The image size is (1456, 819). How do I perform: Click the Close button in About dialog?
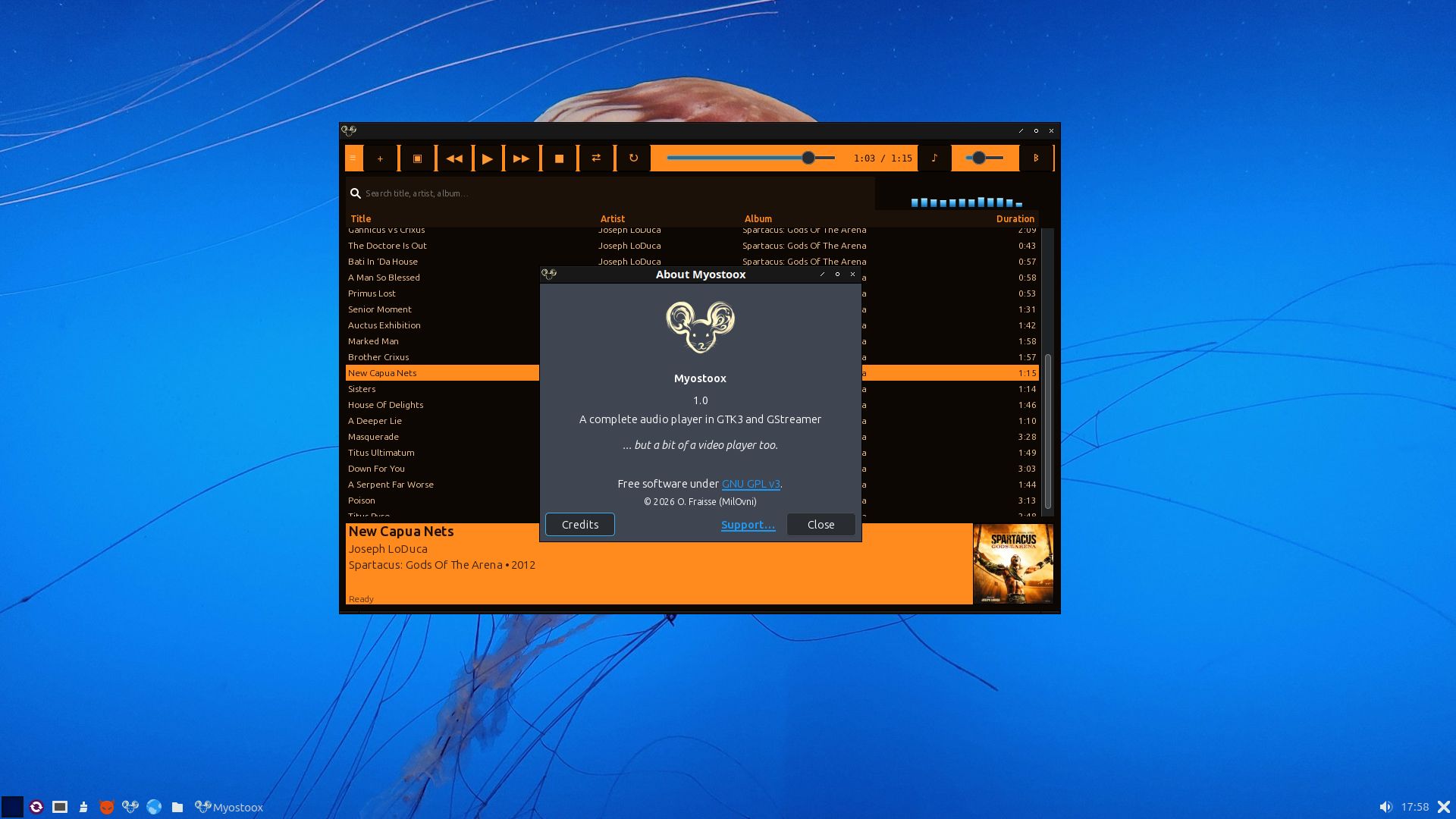(x=821, y=525)
